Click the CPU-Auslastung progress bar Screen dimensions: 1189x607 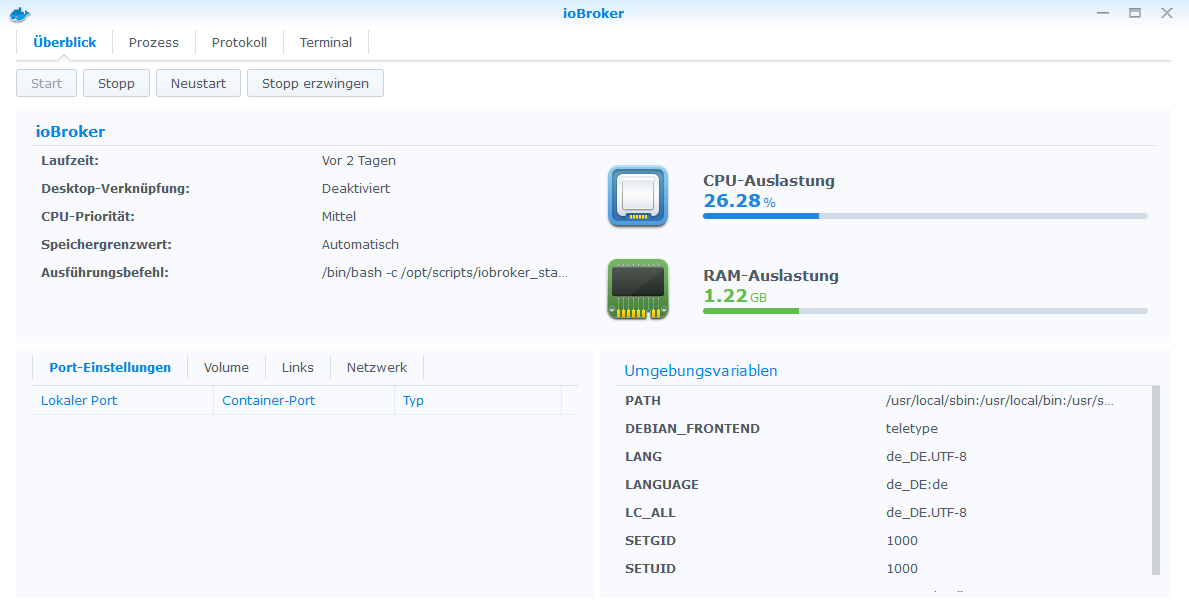(x=925, y=216)
